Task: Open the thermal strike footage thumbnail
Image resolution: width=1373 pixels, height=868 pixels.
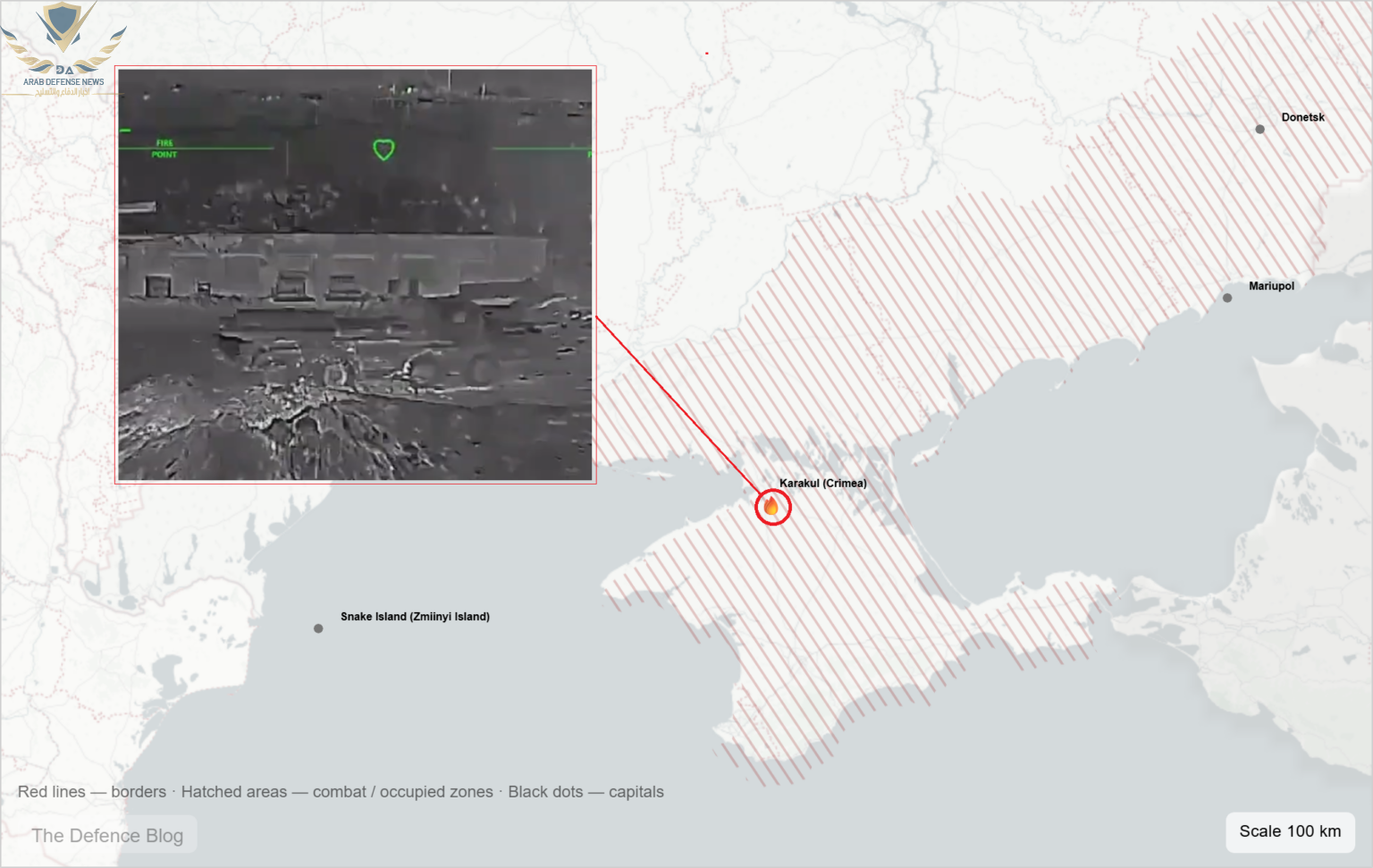Action: (356, 275)
